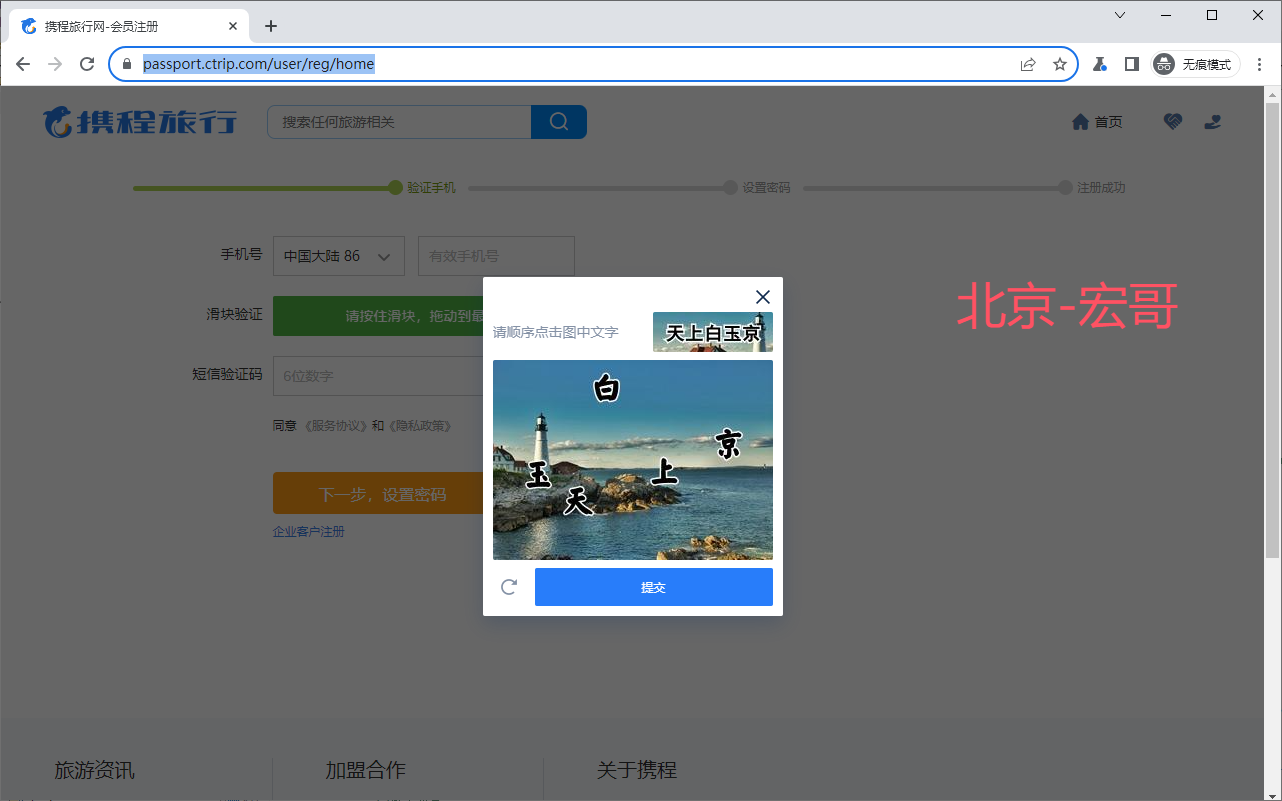Open the 企业客户注册 link

[x=308, y=532]
